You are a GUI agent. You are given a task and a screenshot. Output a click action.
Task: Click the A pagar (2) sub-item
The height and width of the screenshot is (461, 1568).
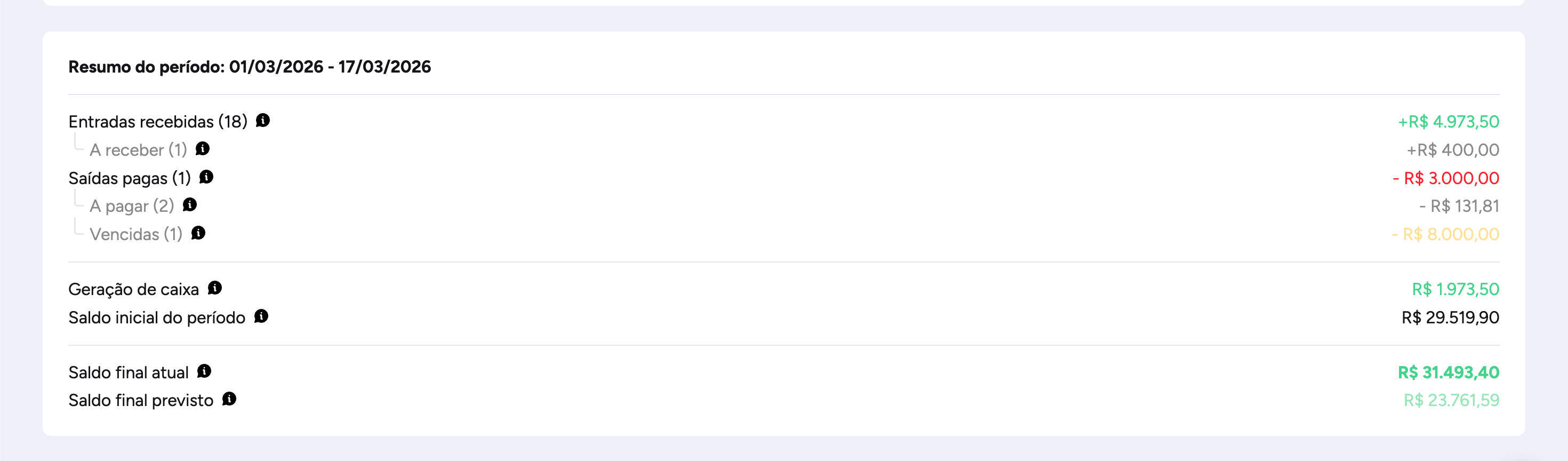[x=132, y=206]
